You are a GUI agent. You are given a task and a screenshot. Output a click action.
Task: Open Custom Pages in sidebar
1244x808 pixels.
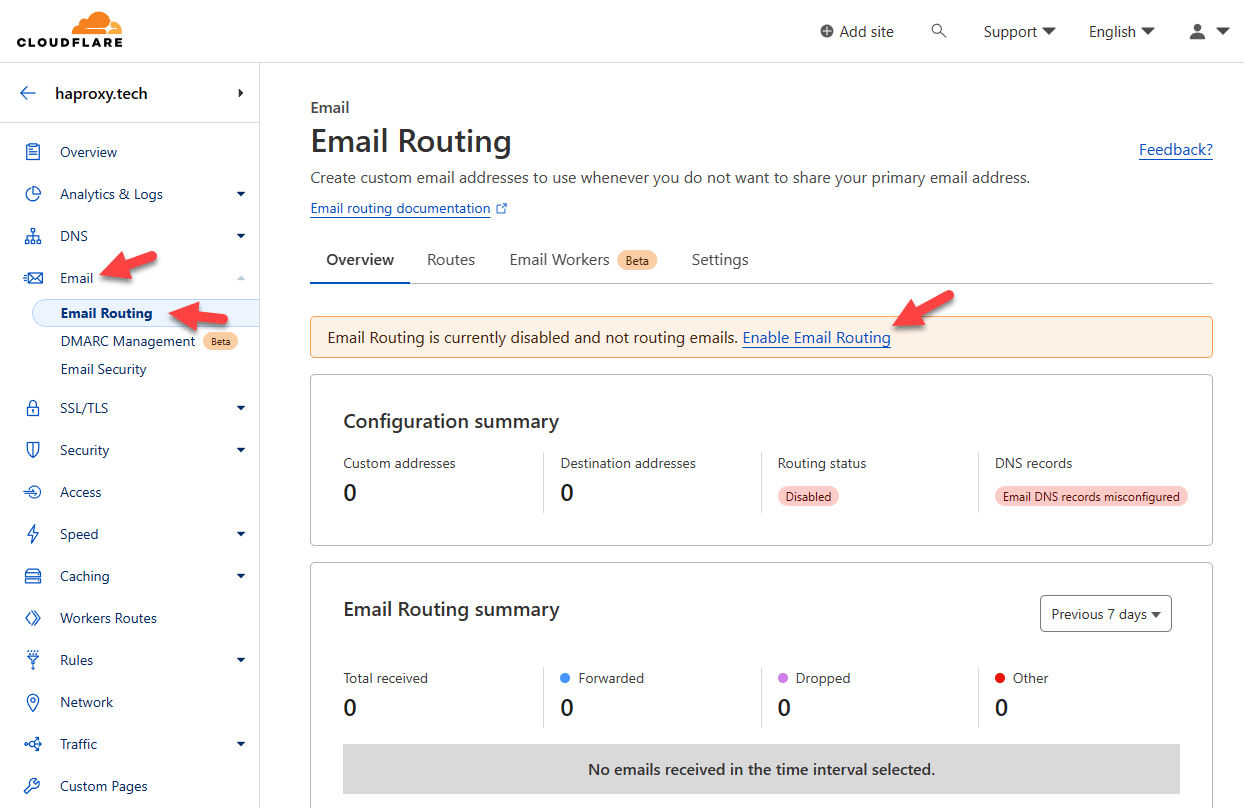(x=104, y=786)
